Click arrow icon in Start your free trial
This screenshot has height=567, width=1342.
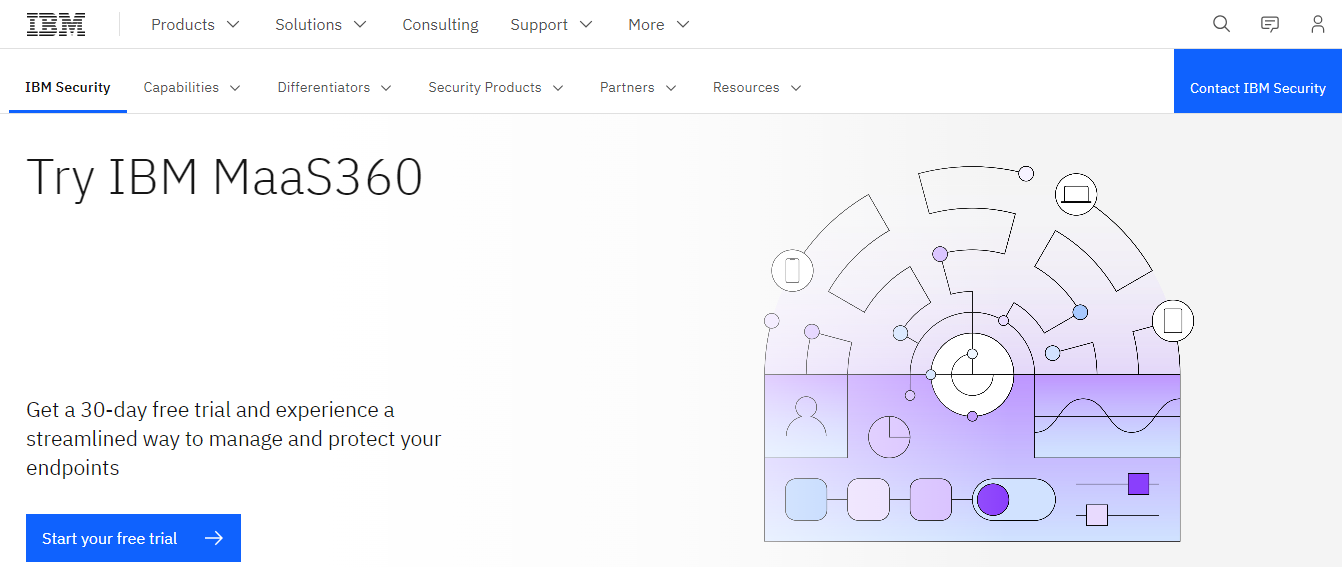[x=213, y=538]
